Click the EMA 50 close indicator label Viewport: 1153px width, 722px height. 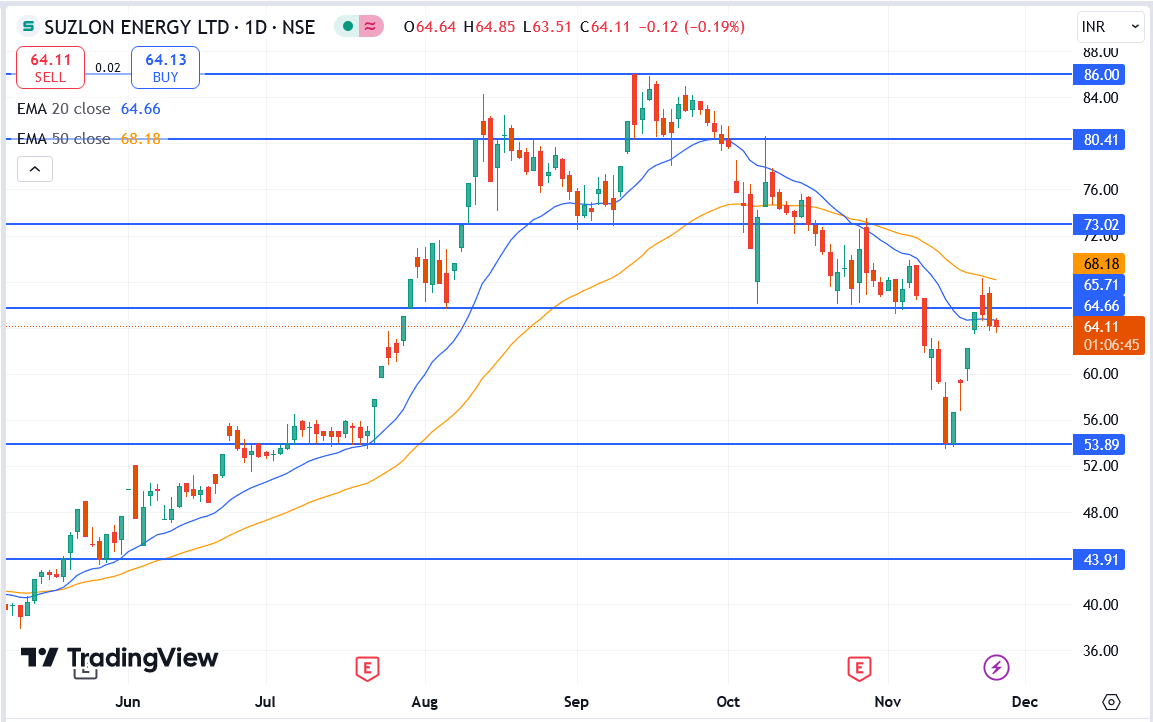pyautogui.click(x=63, y=139)
